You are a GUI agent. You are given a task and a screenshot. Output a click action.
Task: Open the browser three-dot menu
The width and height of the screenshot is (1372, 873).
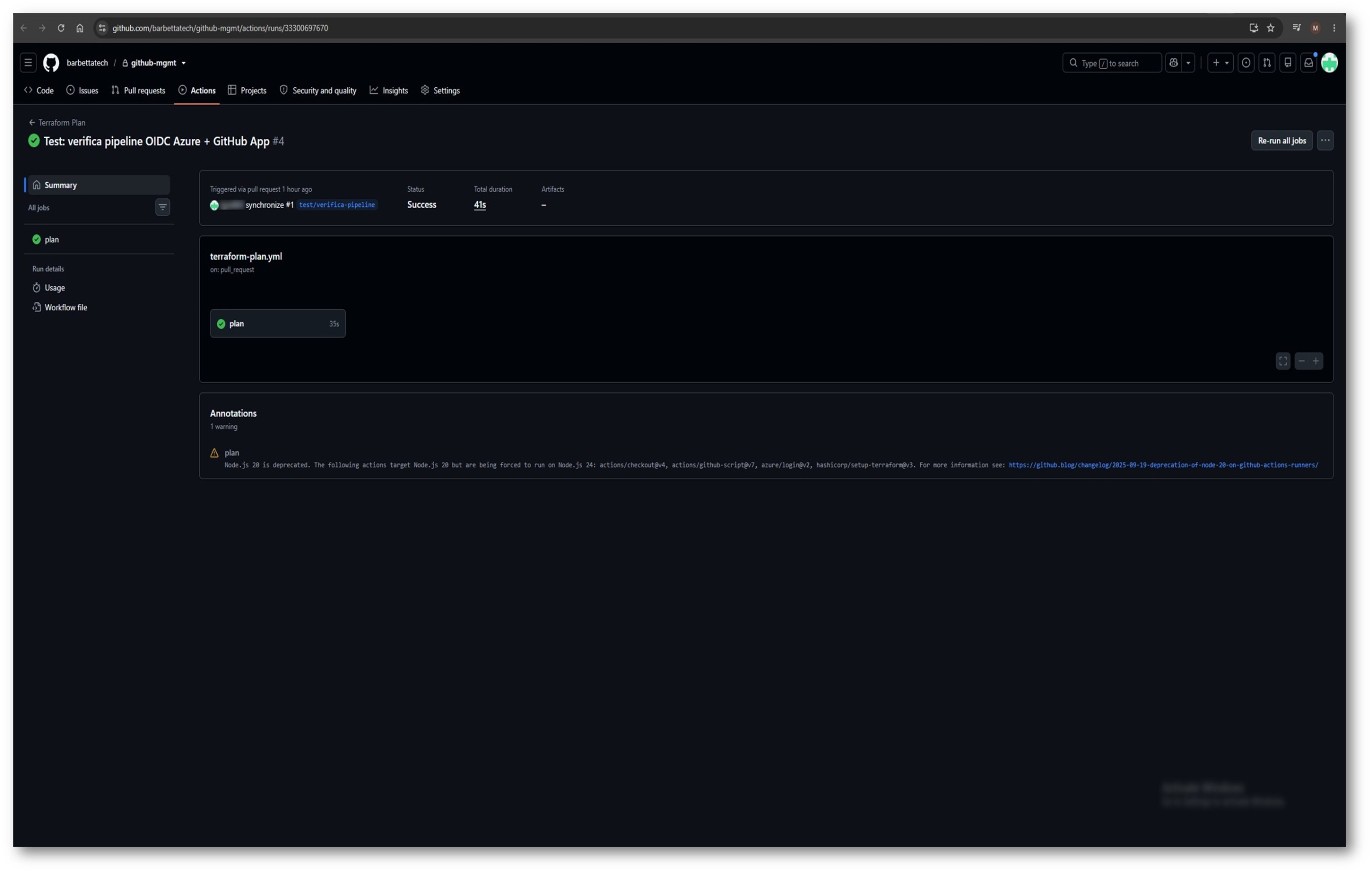[1334, 28]
